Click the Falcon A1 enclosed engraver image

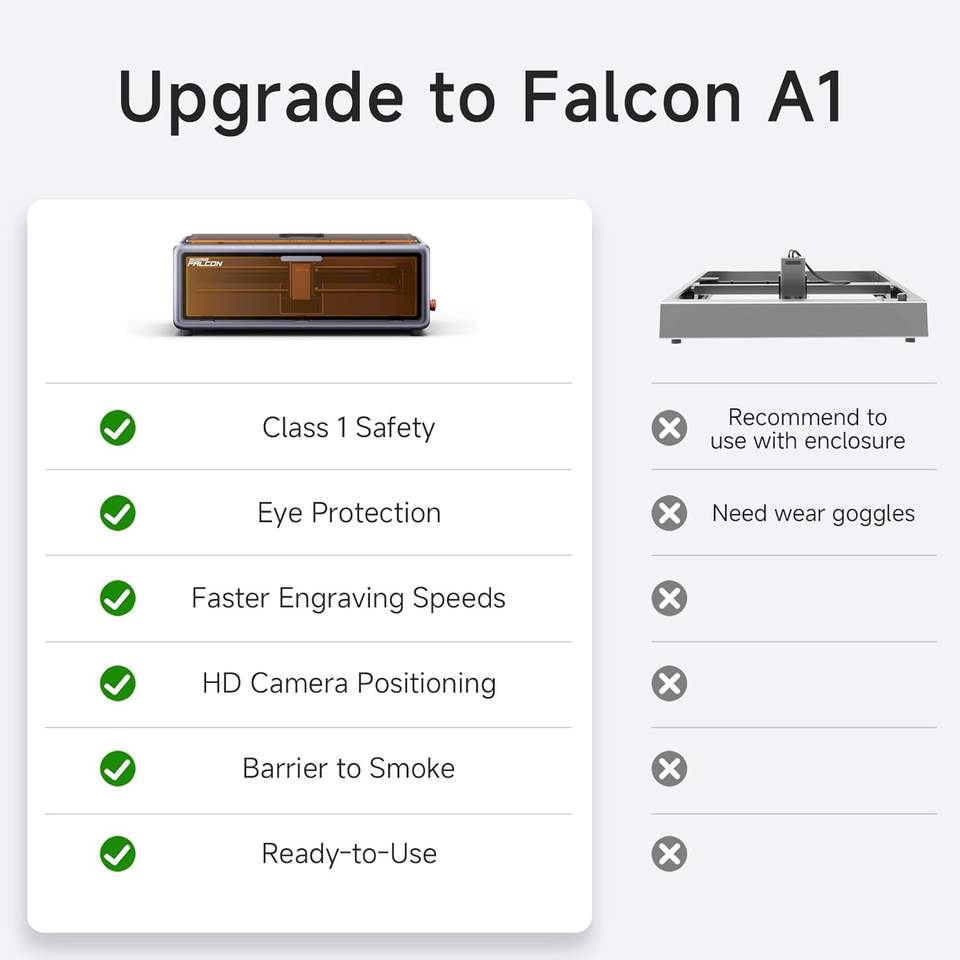301,284
